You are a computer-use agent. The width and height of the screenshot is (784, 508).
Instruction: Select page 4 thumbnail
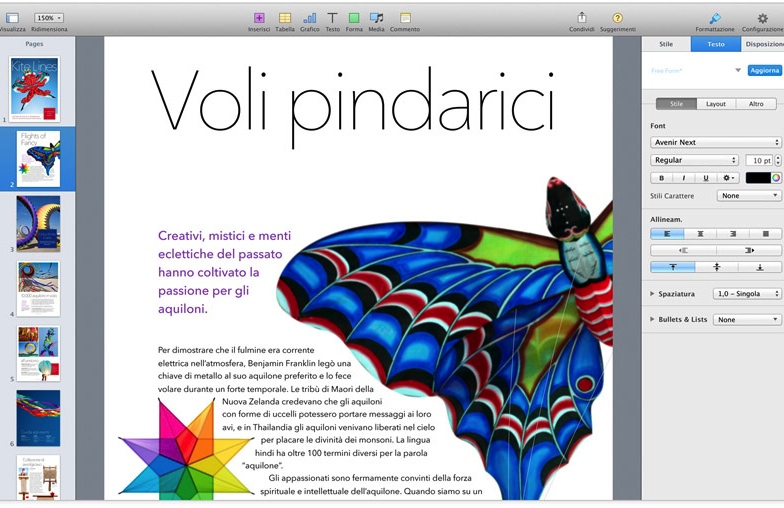[38, 288]
